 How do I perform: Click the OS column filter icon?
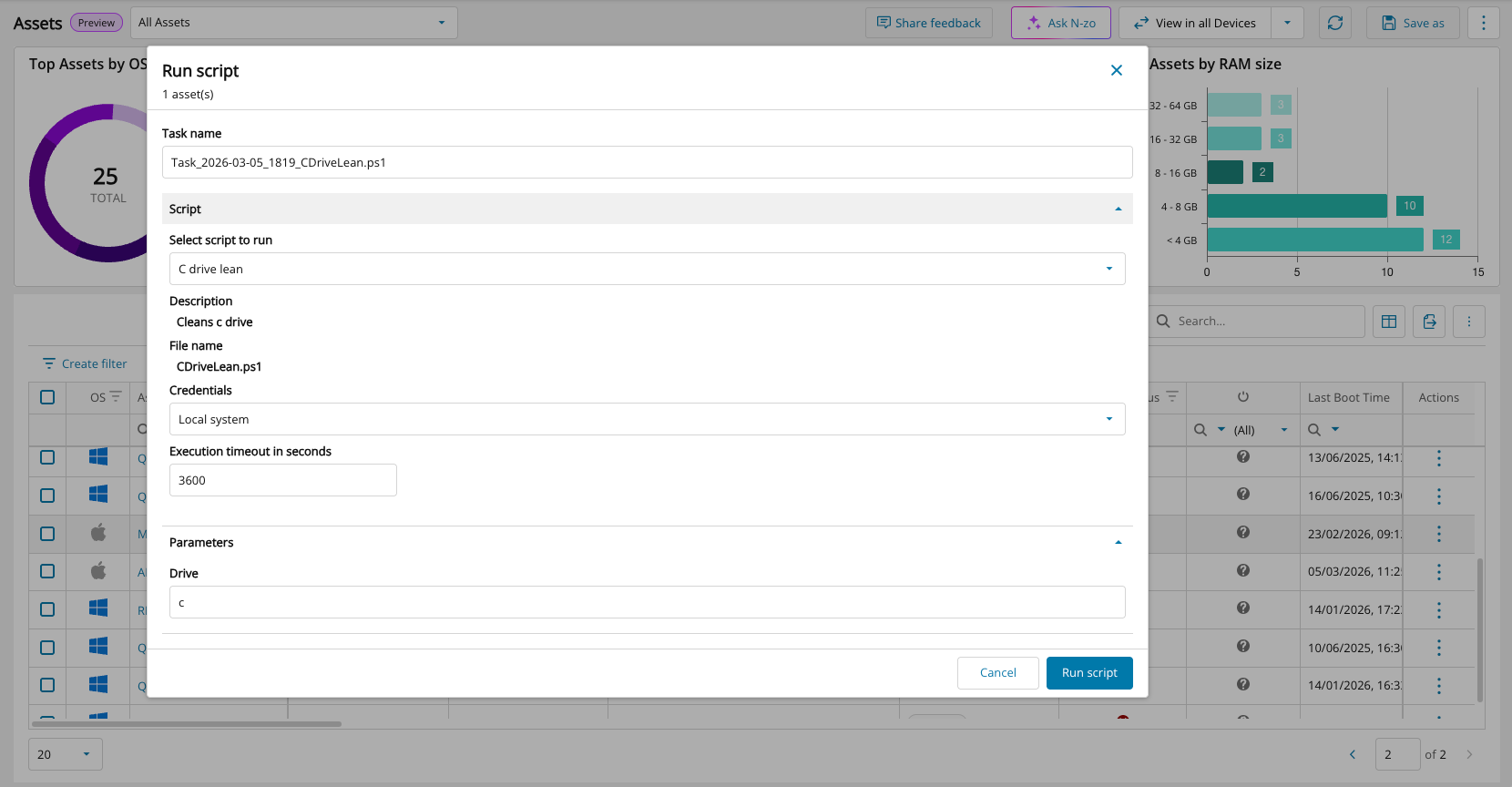tap(116, 397)
